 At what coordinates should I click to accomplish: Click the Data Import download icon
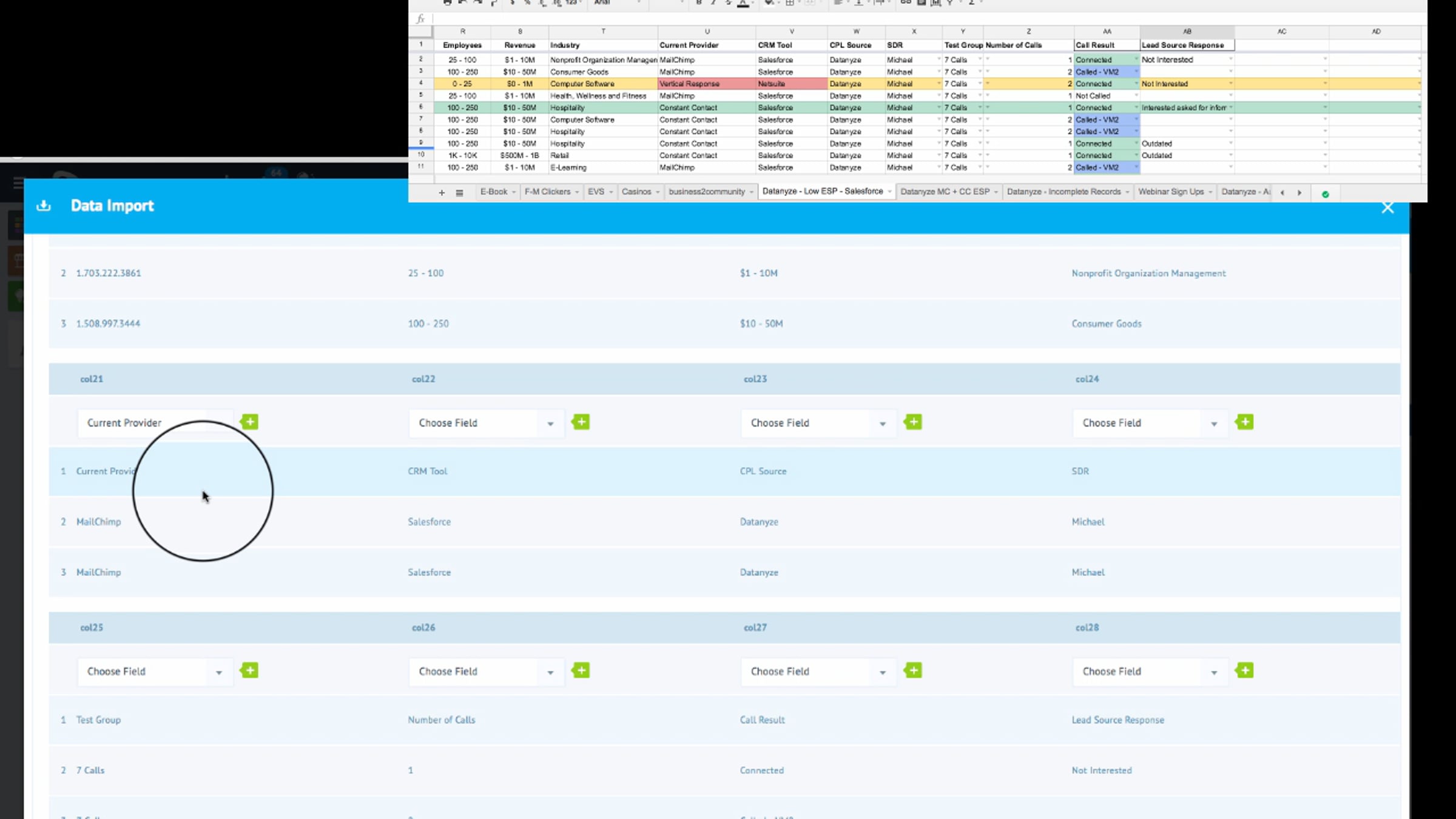tap(44, 206)
